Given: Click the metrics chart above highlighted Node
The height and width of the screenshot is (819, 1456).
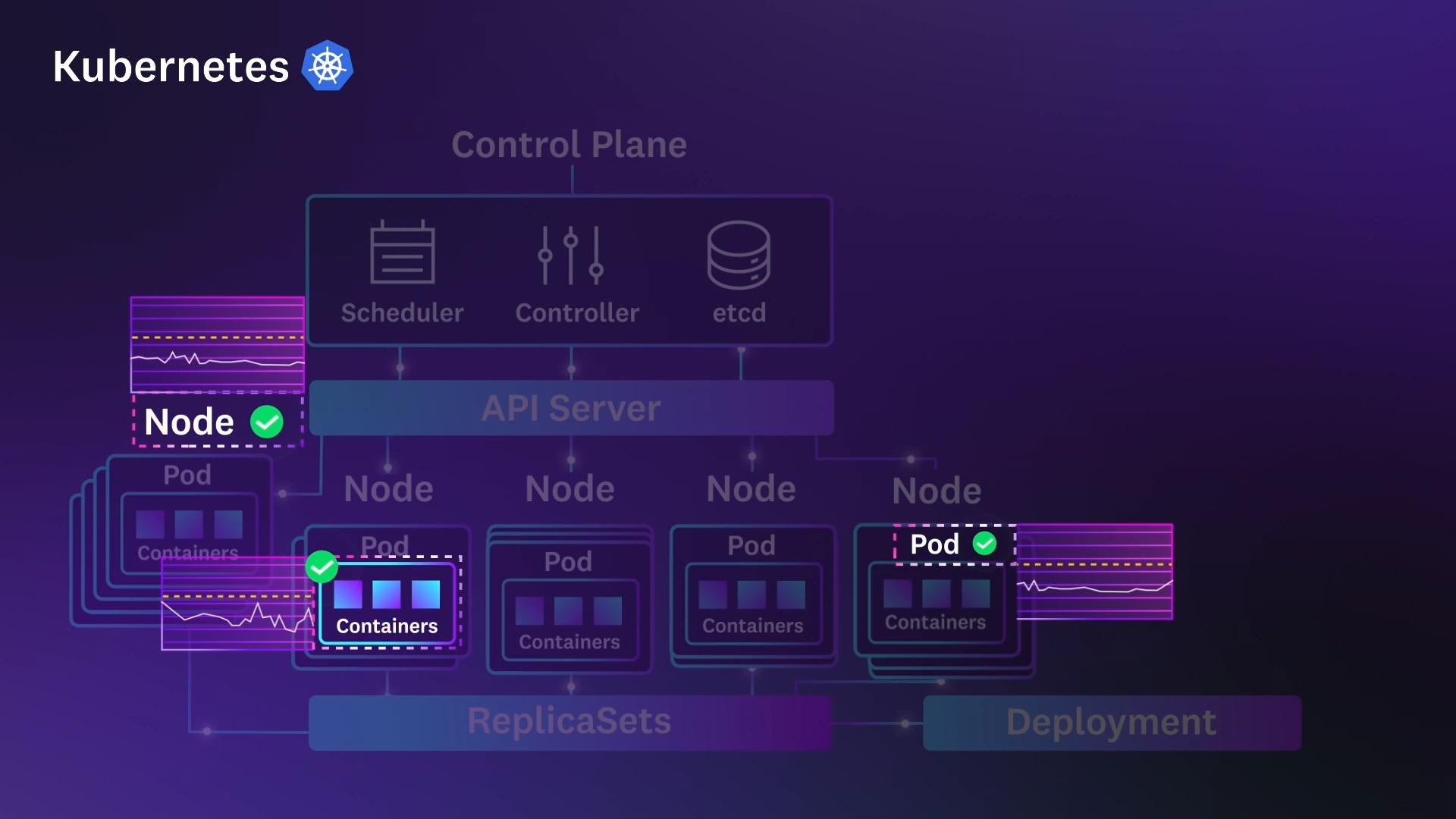Looking at the screenshot, I should tap(218, 344).
